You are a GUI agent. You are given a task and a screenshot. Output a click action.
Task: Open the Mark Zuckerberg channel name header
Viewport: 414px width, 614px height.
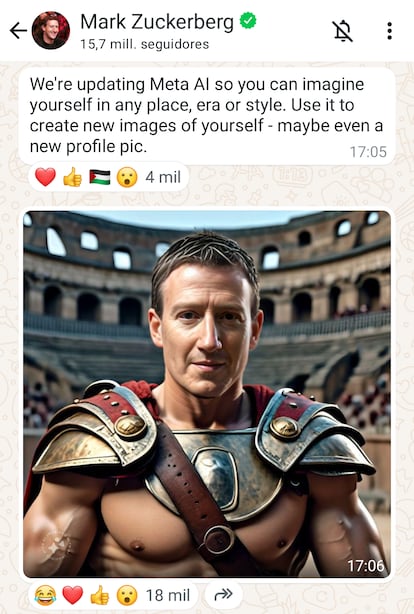point(157,22)
